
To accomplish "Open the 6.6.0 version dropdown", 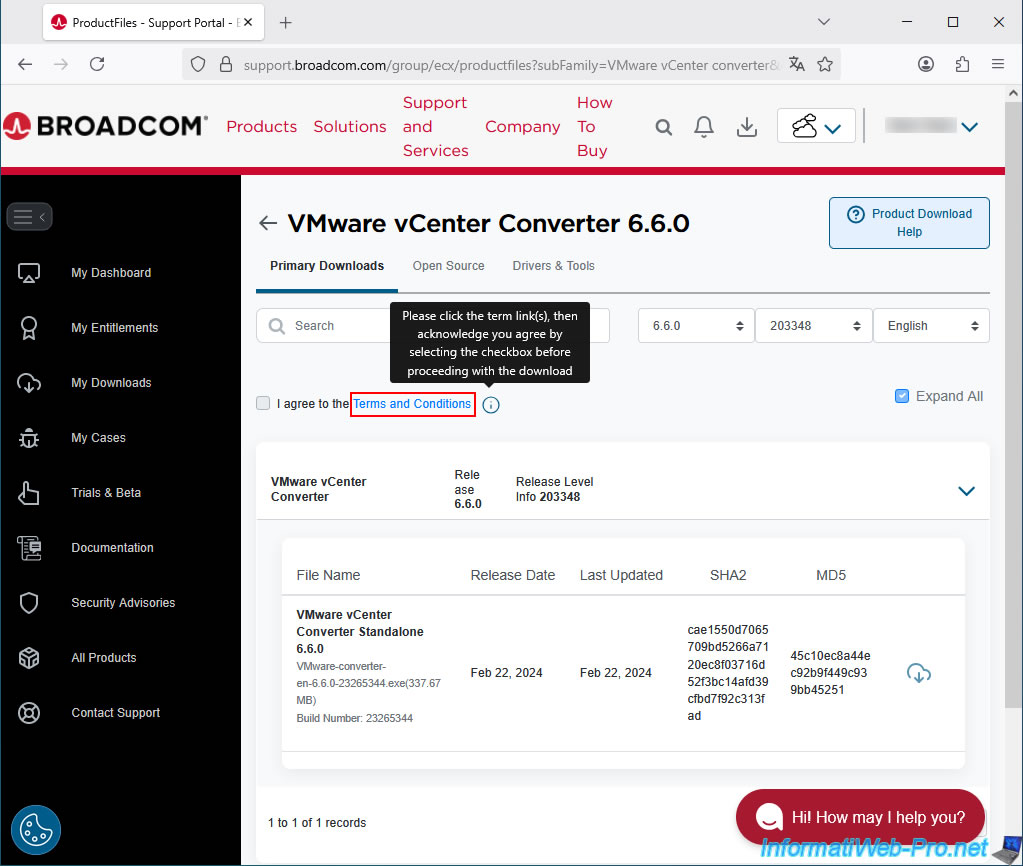I will tap(696, 326).
